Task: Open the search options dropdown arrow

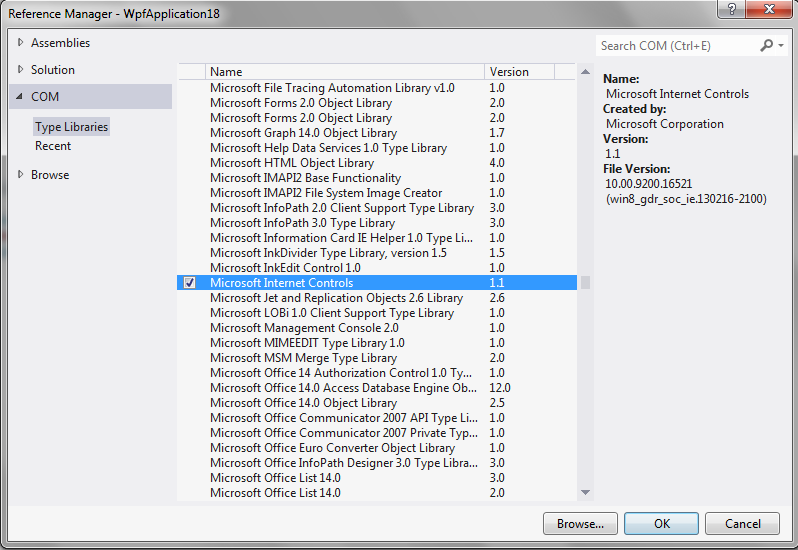Action: (x=781, y=46)
